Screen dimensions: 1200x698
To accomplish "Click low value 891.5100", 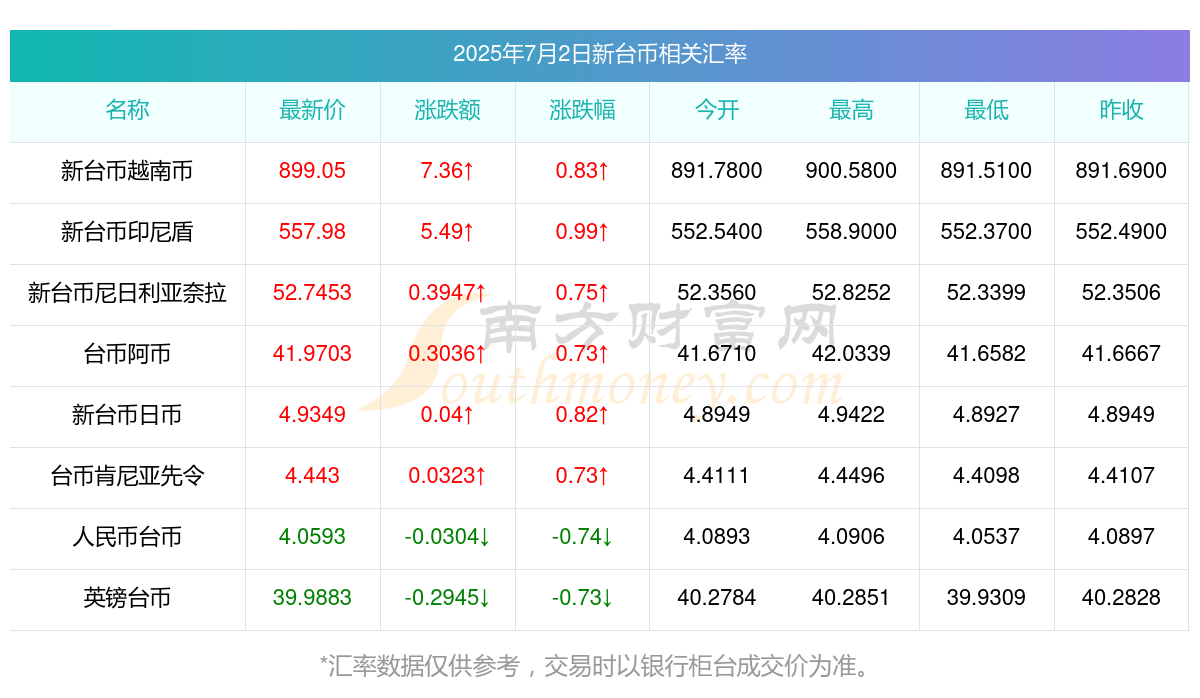I will click(986, 171).
